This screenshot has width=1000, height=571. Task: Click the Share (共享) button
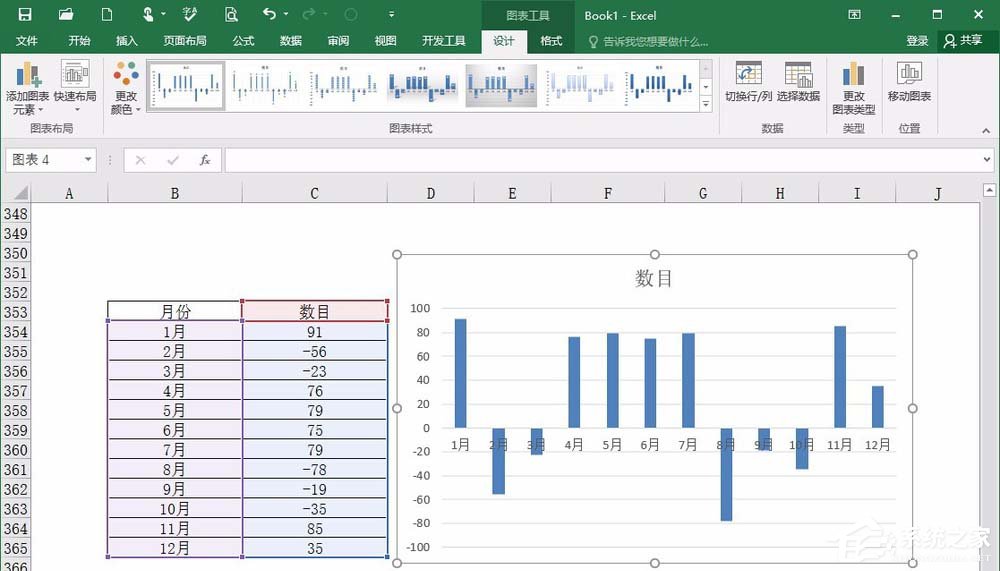tap(963, 41)
